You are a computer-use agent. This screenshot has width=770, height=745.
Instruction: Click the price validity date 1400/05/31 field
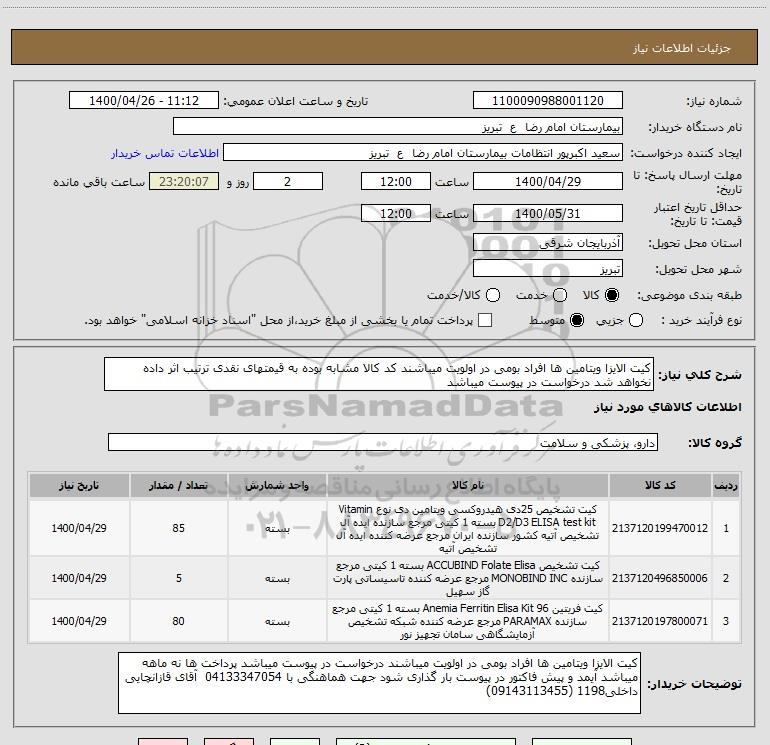coord(548,213)
